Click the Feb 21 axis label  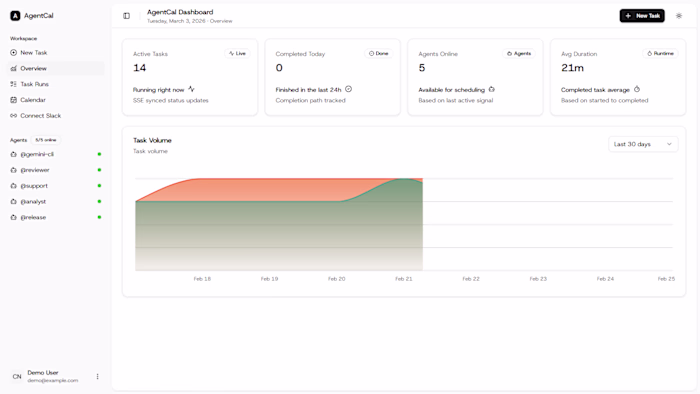(404, 279)
